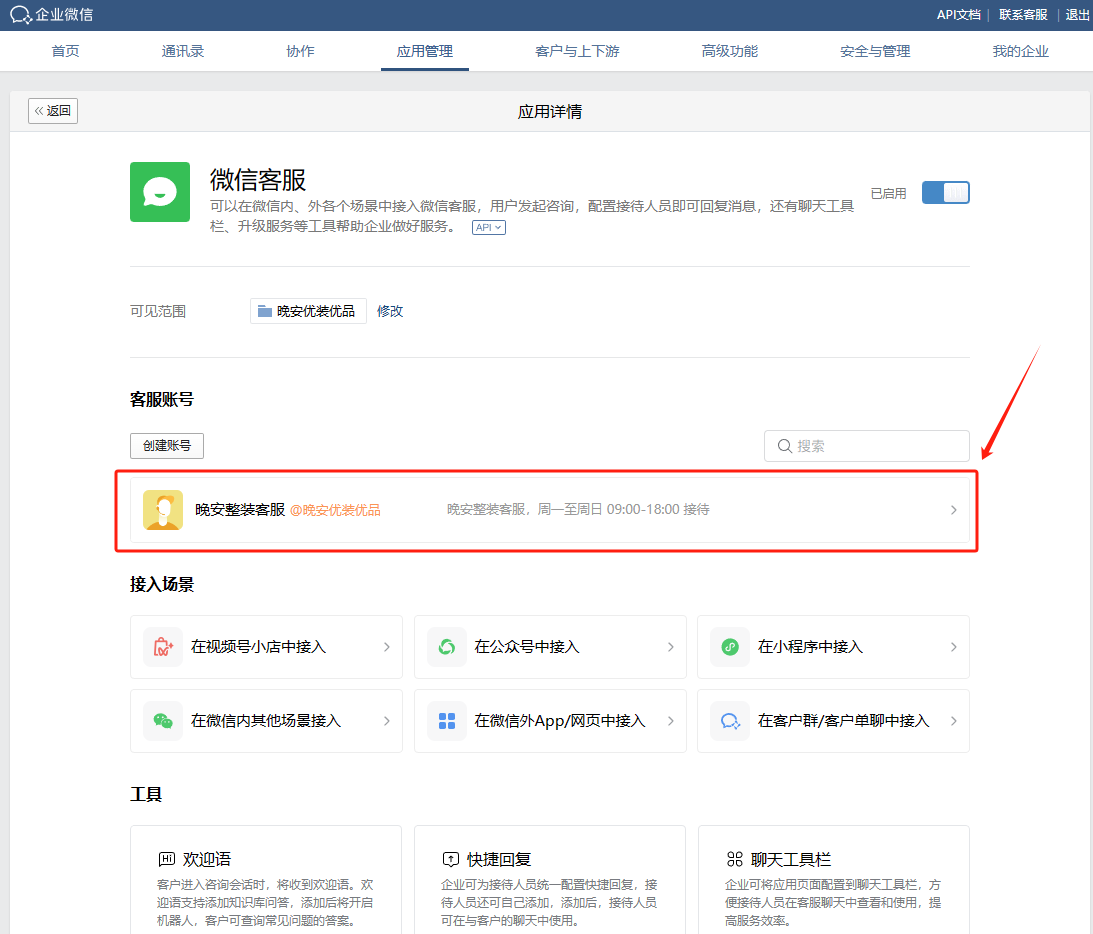Screen dimensions: 1093x934
Task: Click the 修改 link for 可见范围
Action: coord(390,311)
